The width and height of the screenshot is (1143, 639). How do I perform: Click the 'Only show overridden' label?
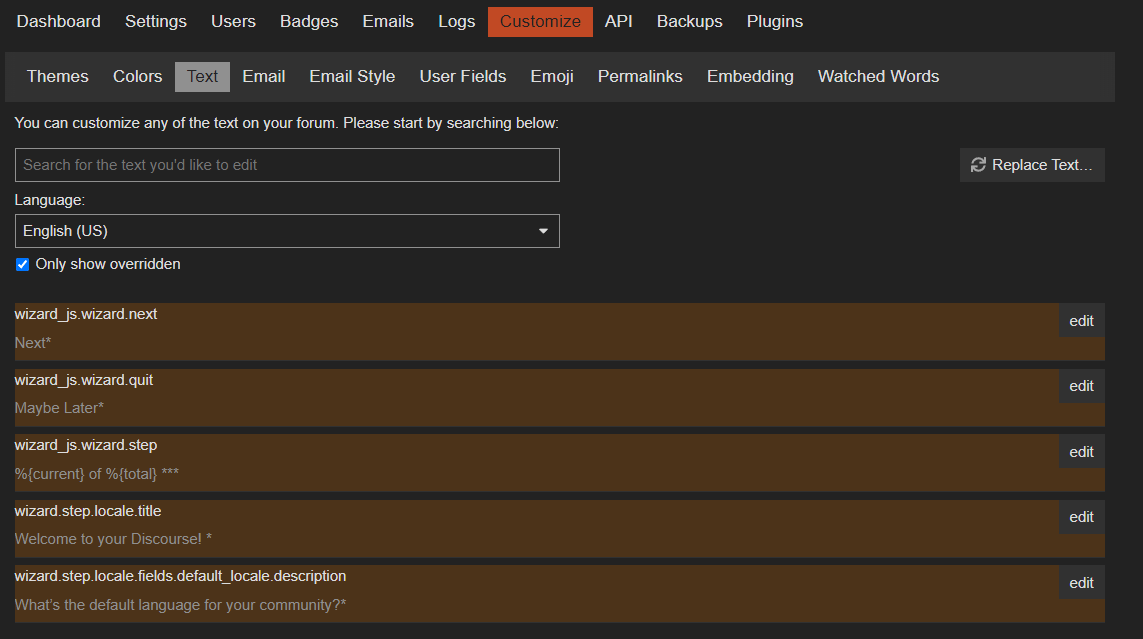(108, 264)
